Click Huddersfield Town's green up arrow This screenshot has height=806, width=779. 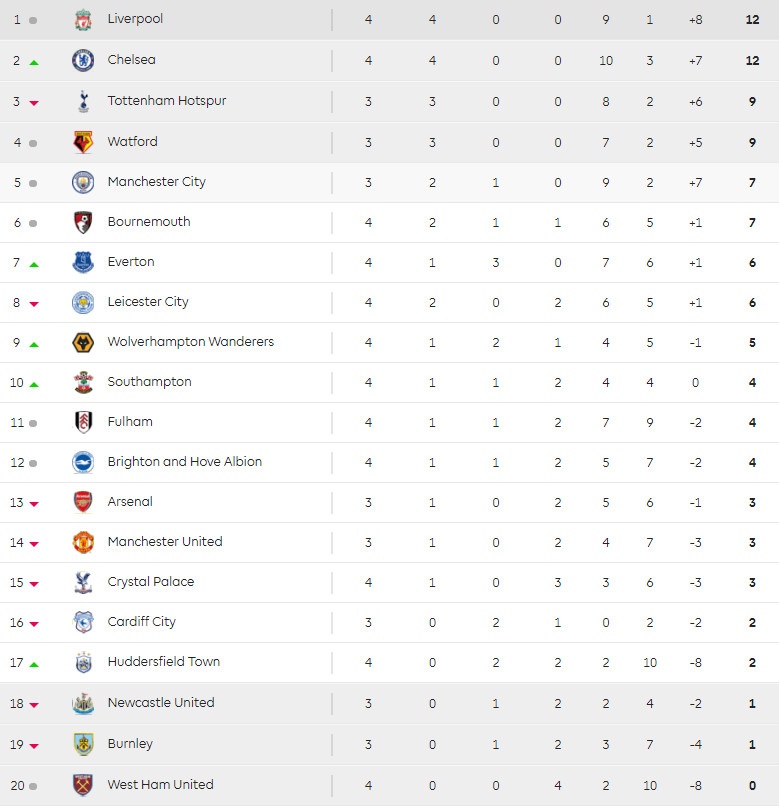pyautogui.click(x=34, y=664)
